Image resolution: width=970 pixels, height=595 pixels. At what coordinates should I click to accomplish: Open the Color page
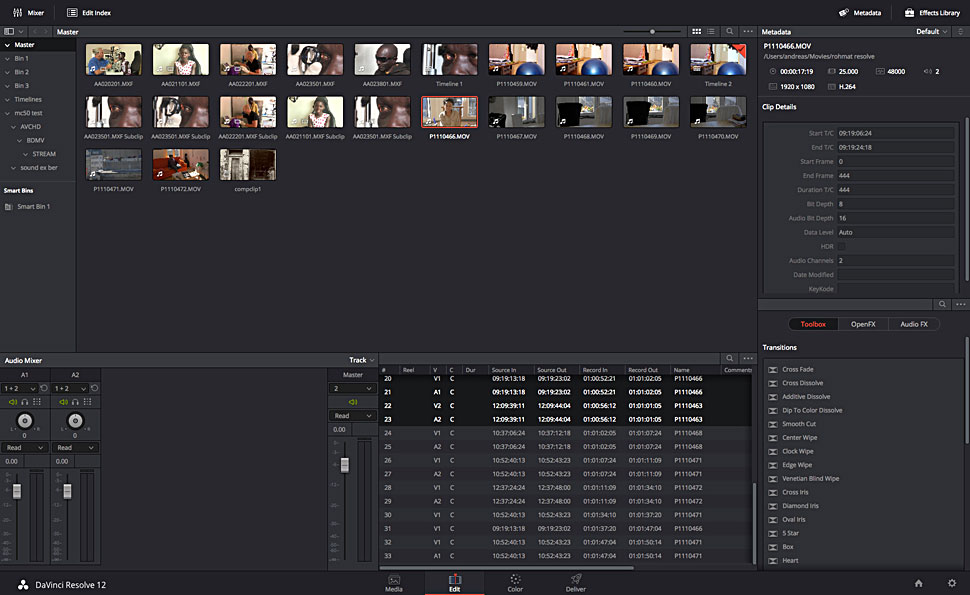point(515,583)
